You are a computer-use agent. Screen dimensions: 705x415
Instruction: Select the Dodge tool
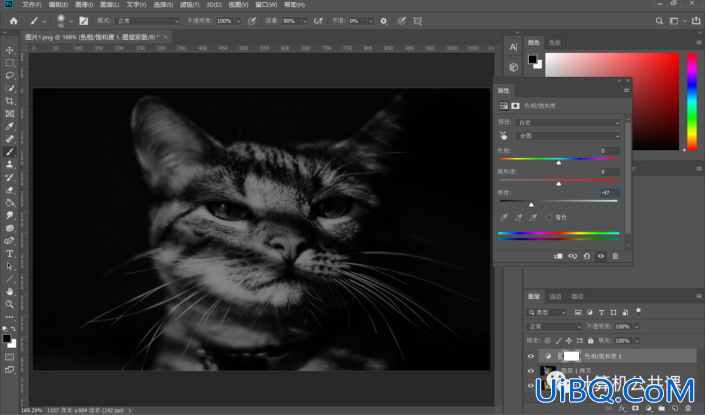click(x=9, y=228)
